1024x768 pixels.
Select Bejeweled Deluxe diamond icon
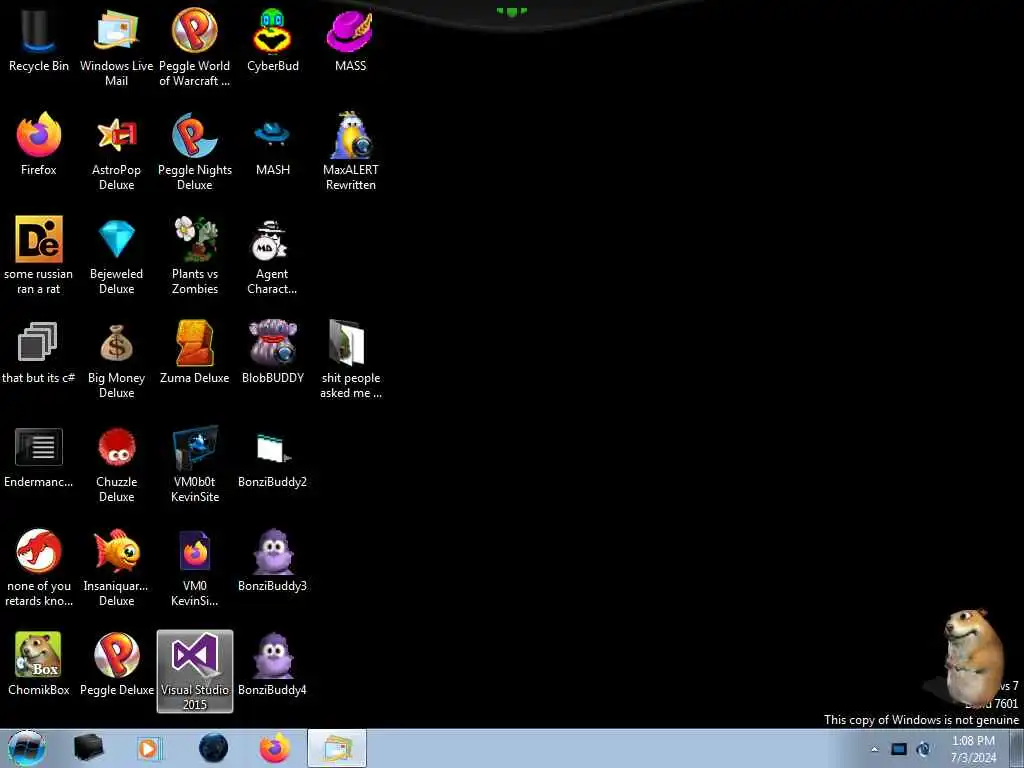point(116,255)
